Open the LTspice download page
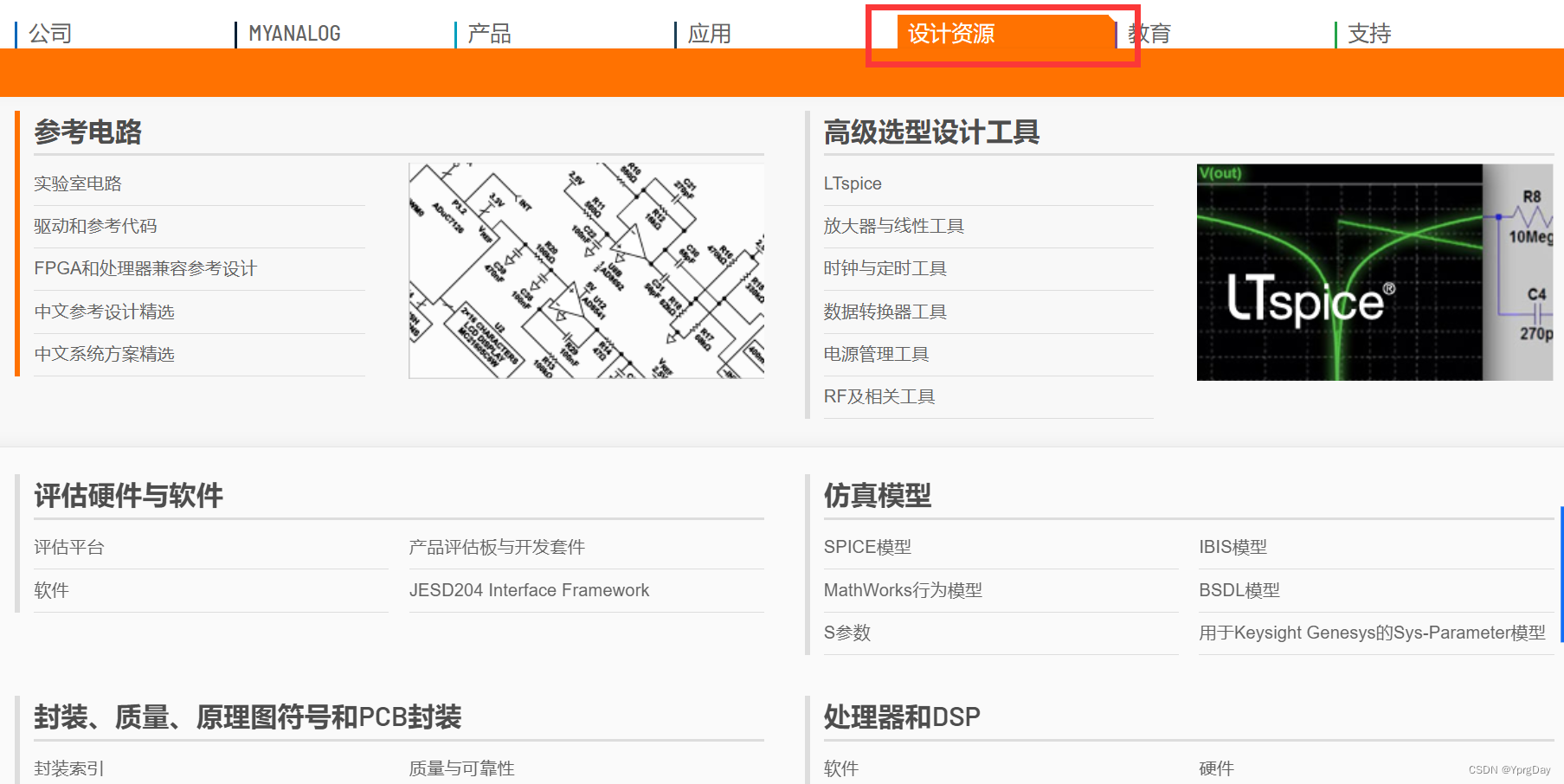The width and height of the screenshot is (1564, 784). coord(852,183)
